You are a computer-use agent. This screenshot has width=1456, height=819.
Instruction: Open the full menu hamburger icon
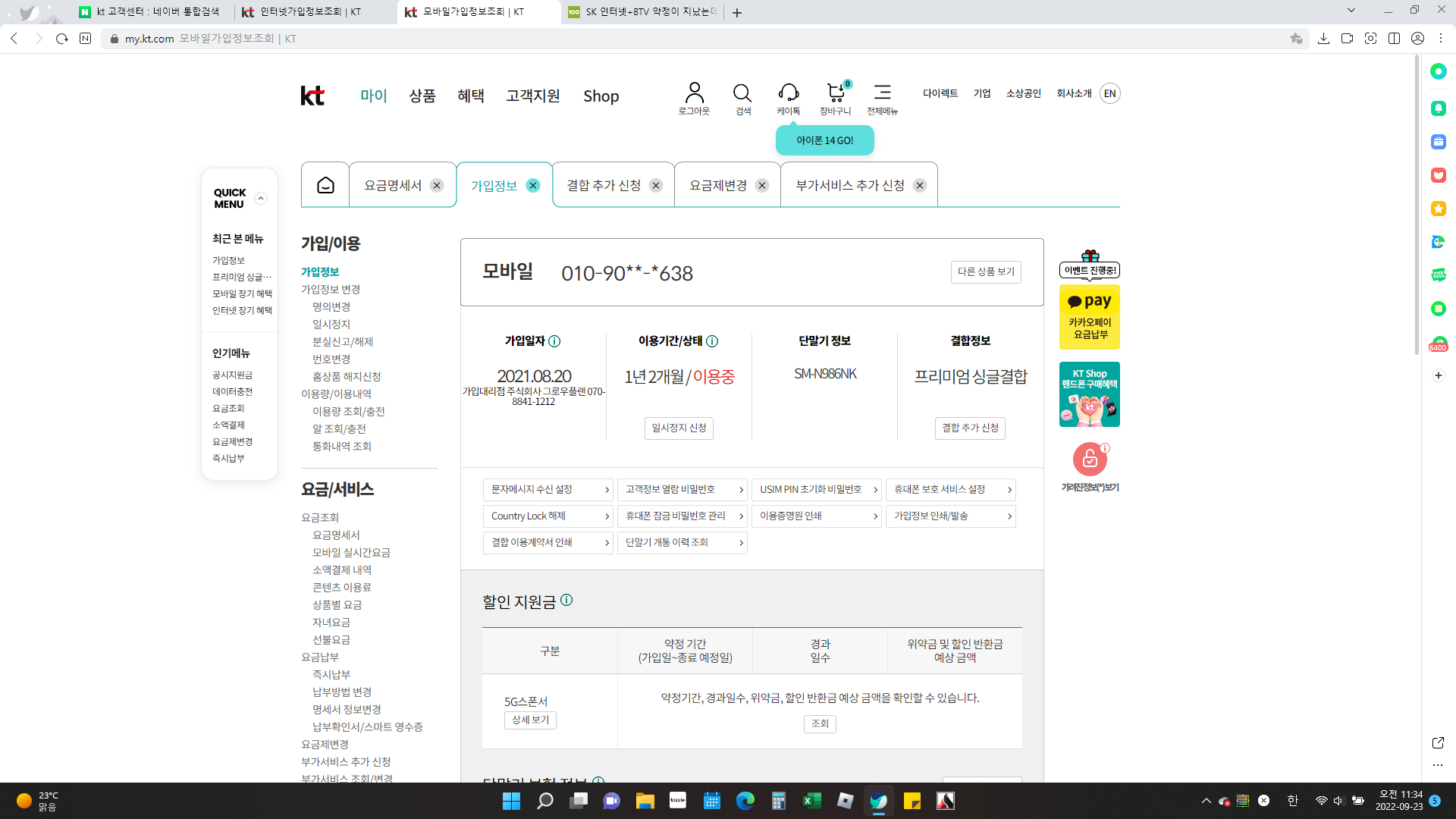pos(882,93)
